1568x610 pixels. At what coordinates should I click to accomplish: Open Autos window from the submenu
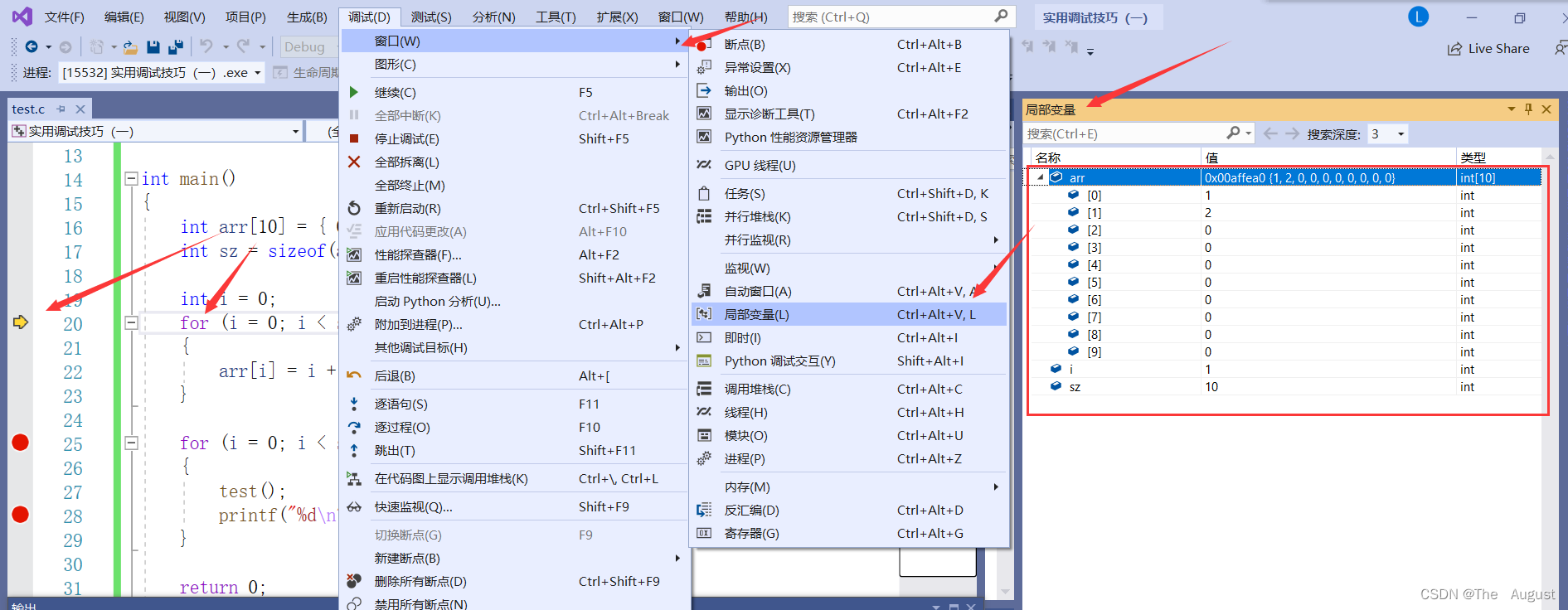coord(849,291)
